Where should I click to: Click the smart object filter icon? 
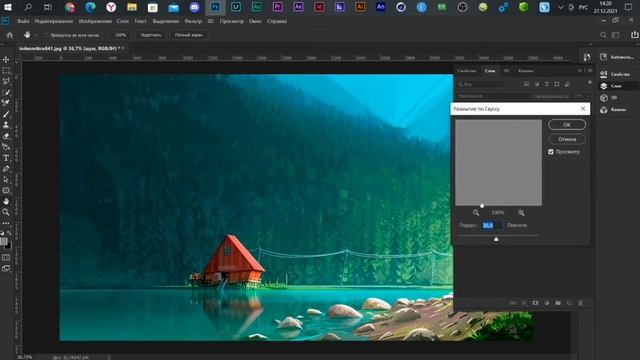(x=567, y=84)
